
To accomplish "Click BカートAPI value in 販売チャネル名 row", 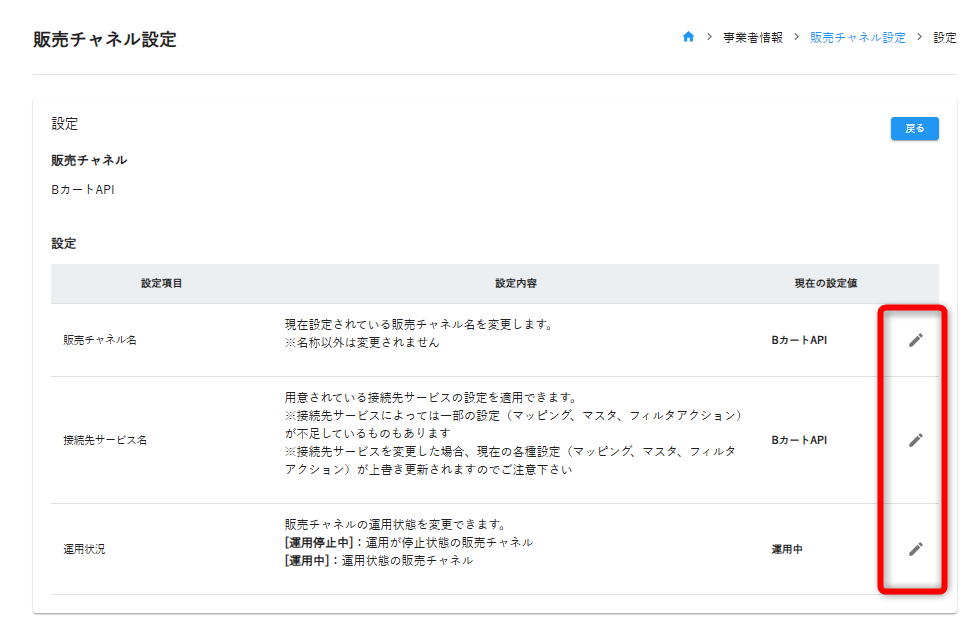I will pos(799,340).
